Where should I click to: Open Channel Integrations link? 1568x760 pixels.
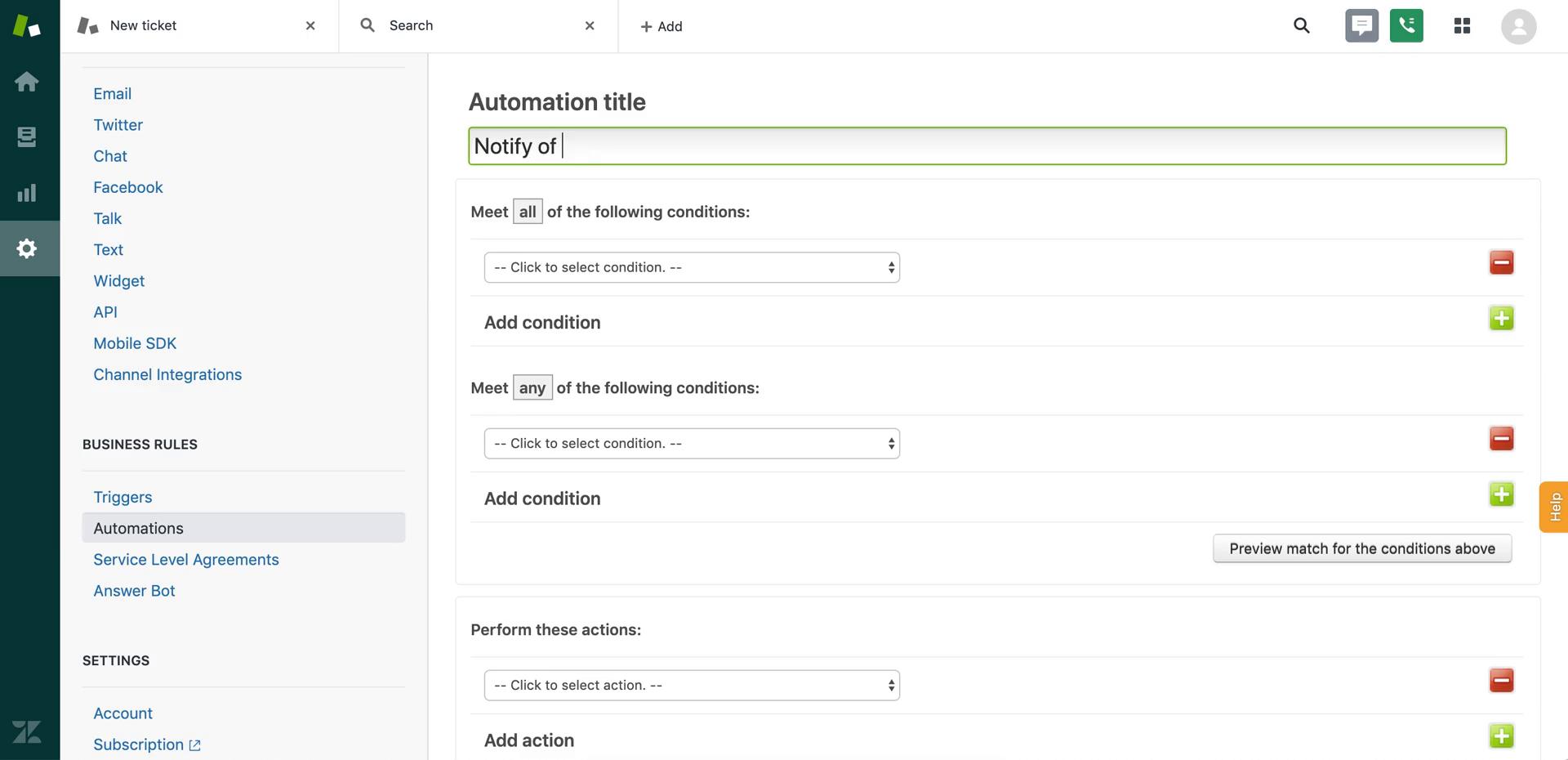(167, 374)
